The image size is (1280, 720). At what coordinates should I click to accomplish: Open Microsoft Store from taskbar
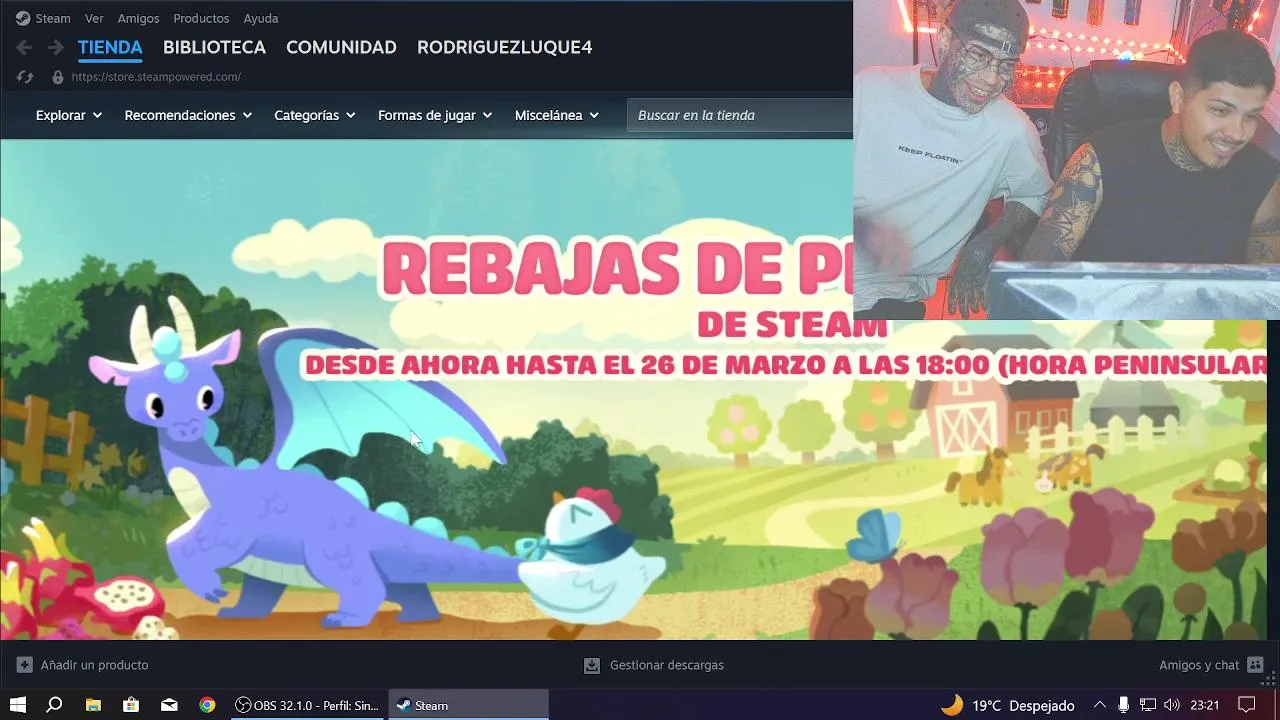(131, 705)
